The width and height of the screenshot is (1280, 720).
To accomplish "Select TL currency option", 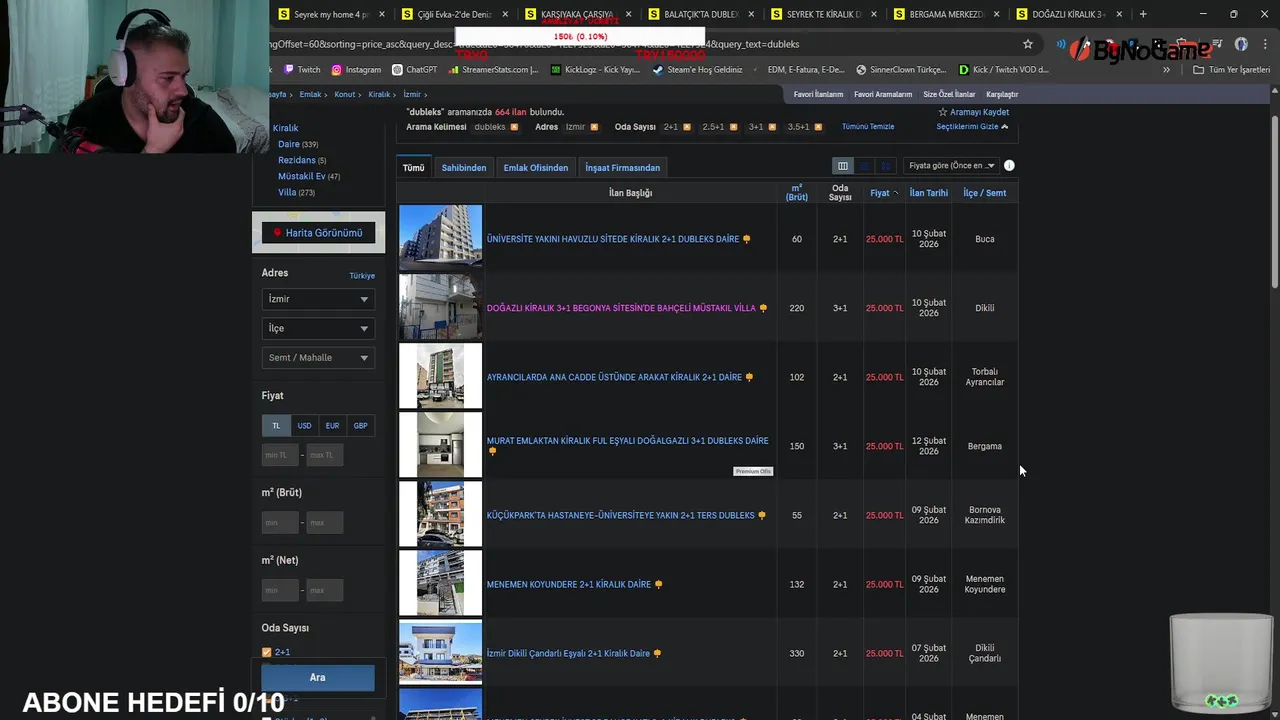I will (x=277, y=426).
